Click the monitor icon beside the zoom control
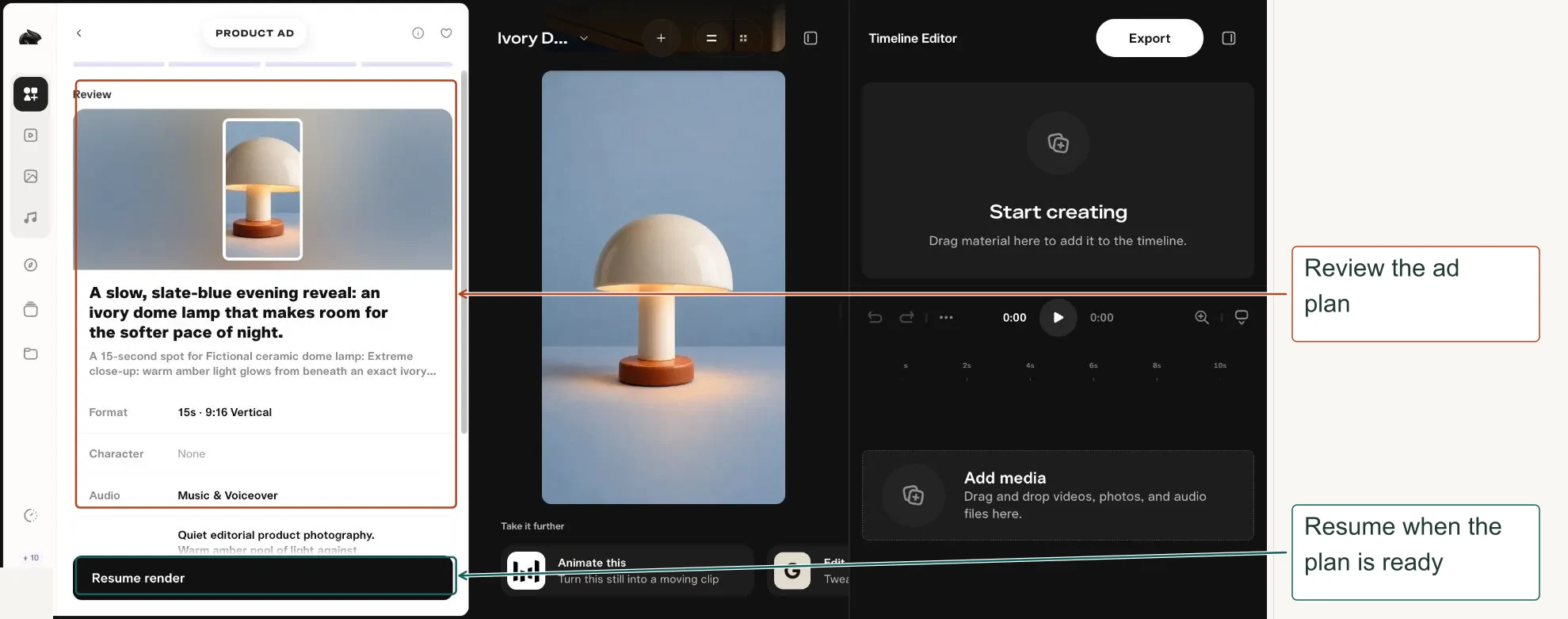The height and width of the screenshot is (619, 1568). (1242, 317)
